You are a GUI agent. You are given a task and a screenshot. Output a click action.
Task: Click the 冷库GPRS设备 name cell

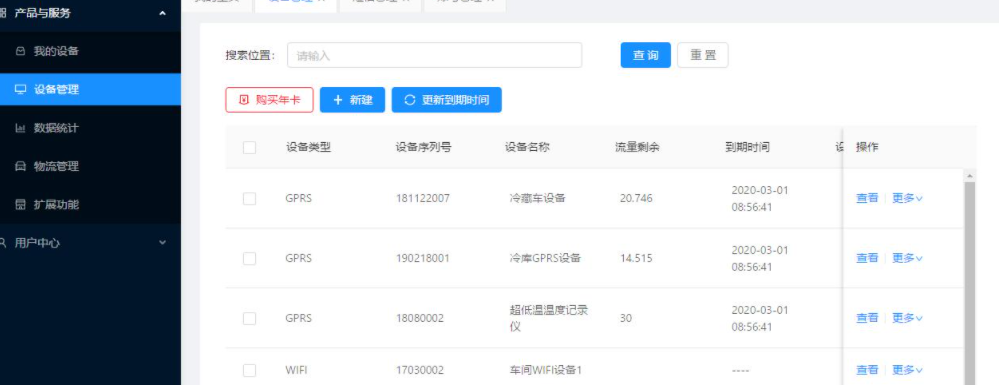(545, 259)
